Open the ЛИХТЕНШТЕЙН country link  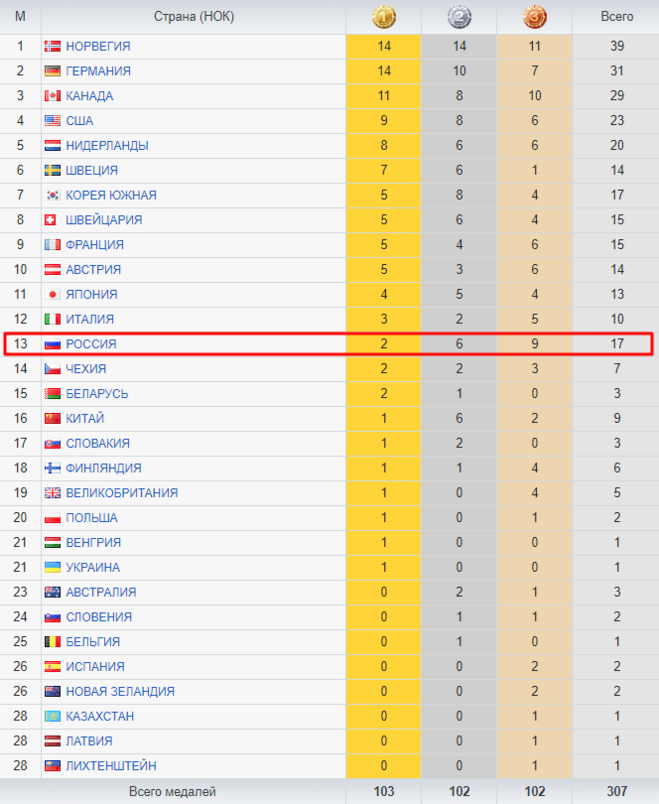(x=111, y=766)
